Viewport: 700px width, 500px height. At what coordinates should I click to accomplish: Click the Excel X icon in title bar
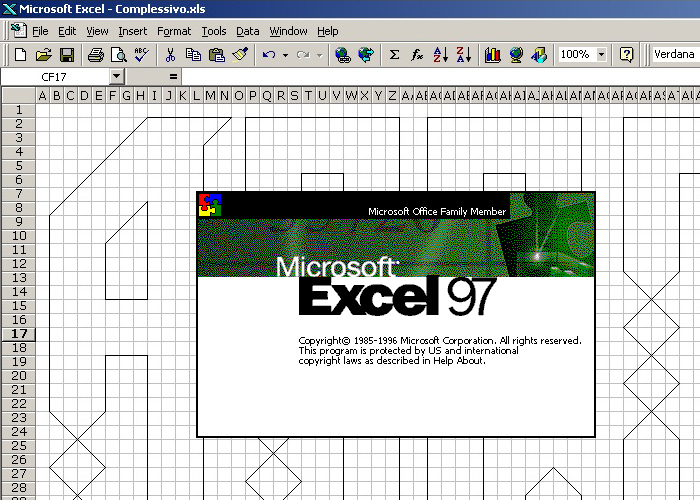click(x=9, y=9)
